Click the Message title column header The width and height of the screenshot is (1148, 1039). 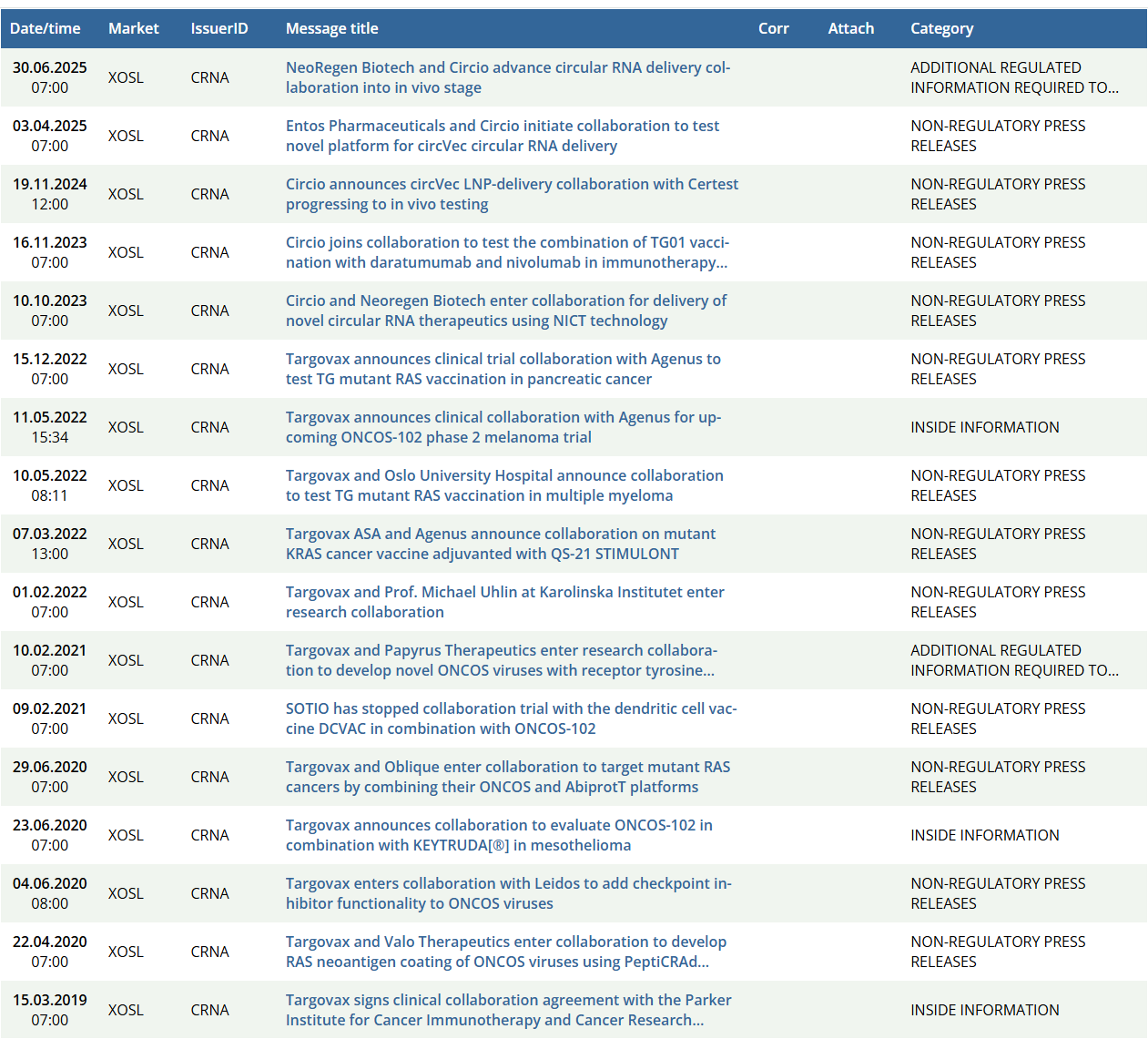click(x=331, y=28)
